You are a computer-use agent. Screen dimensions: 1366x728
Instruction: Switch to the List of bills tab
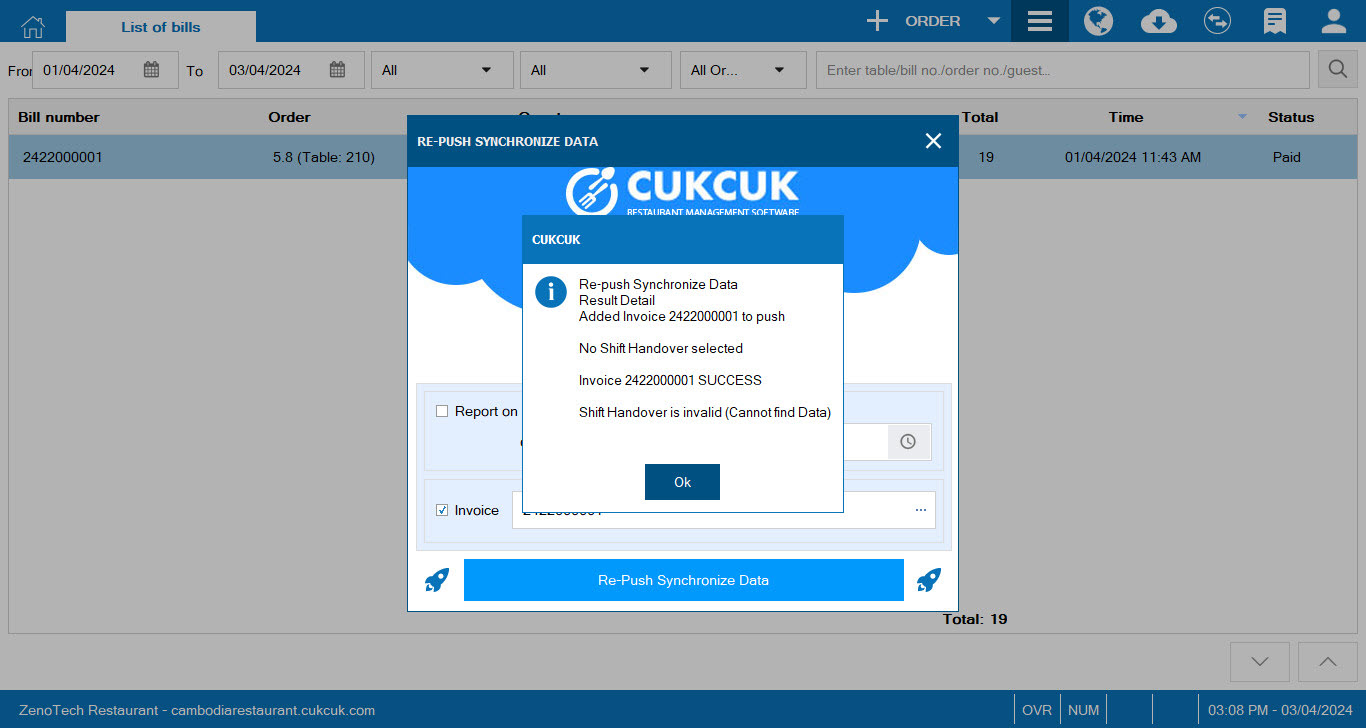click(160, 26)
